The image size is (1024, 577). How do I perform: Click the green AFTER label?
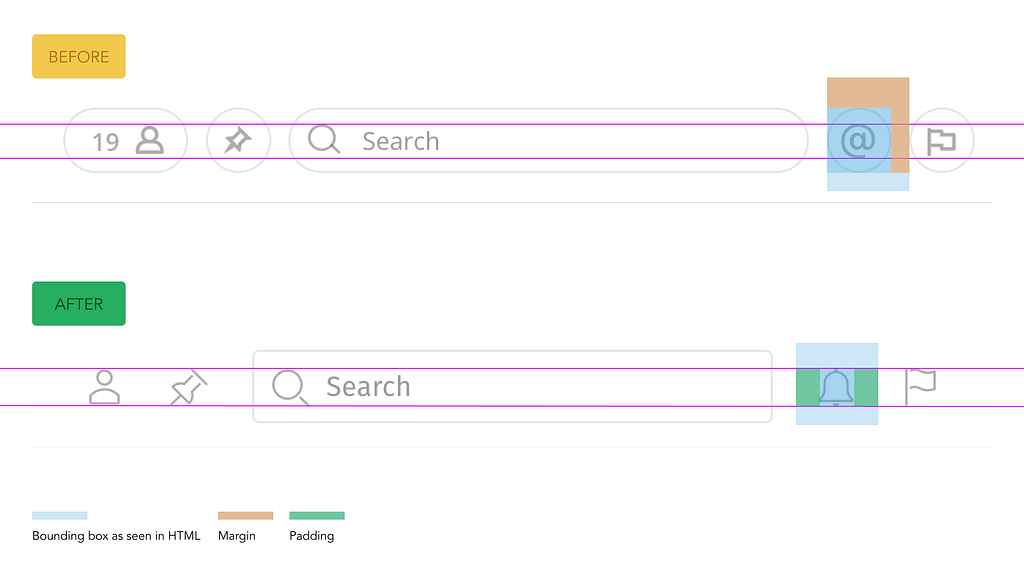click(x=78, y=304)
